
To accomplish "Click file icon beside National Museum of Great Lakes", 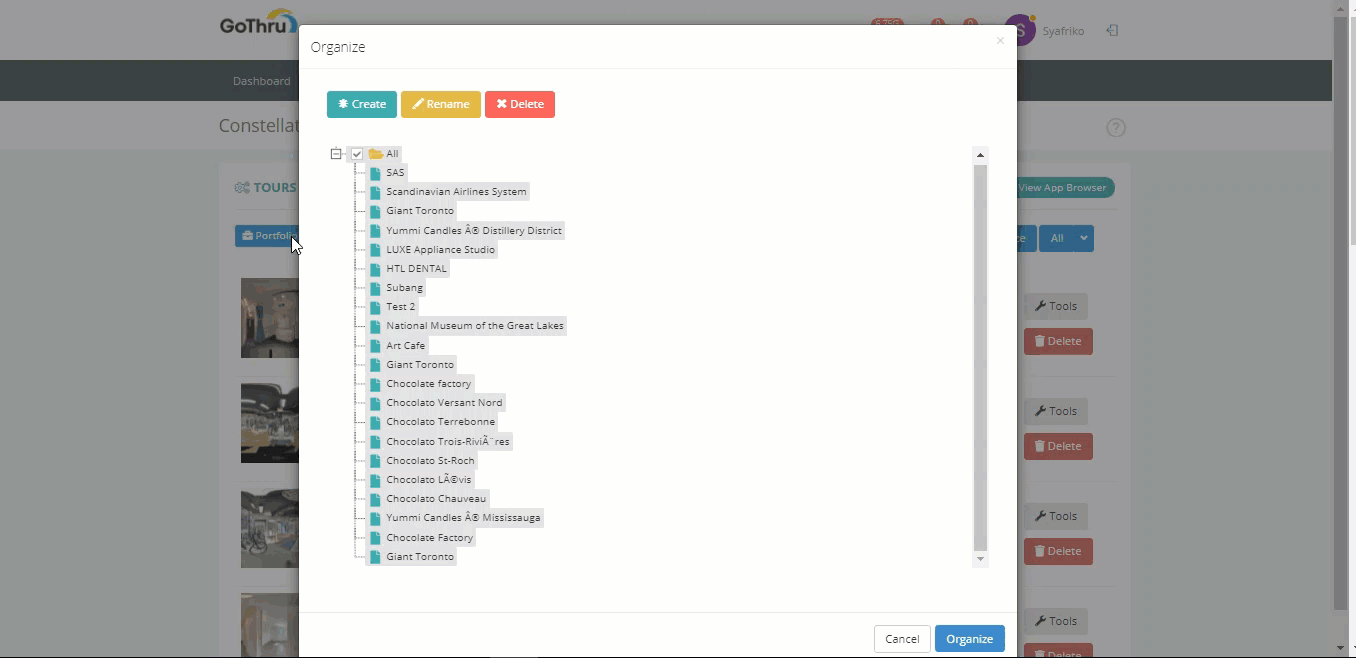I will click(x=375, y=326).
